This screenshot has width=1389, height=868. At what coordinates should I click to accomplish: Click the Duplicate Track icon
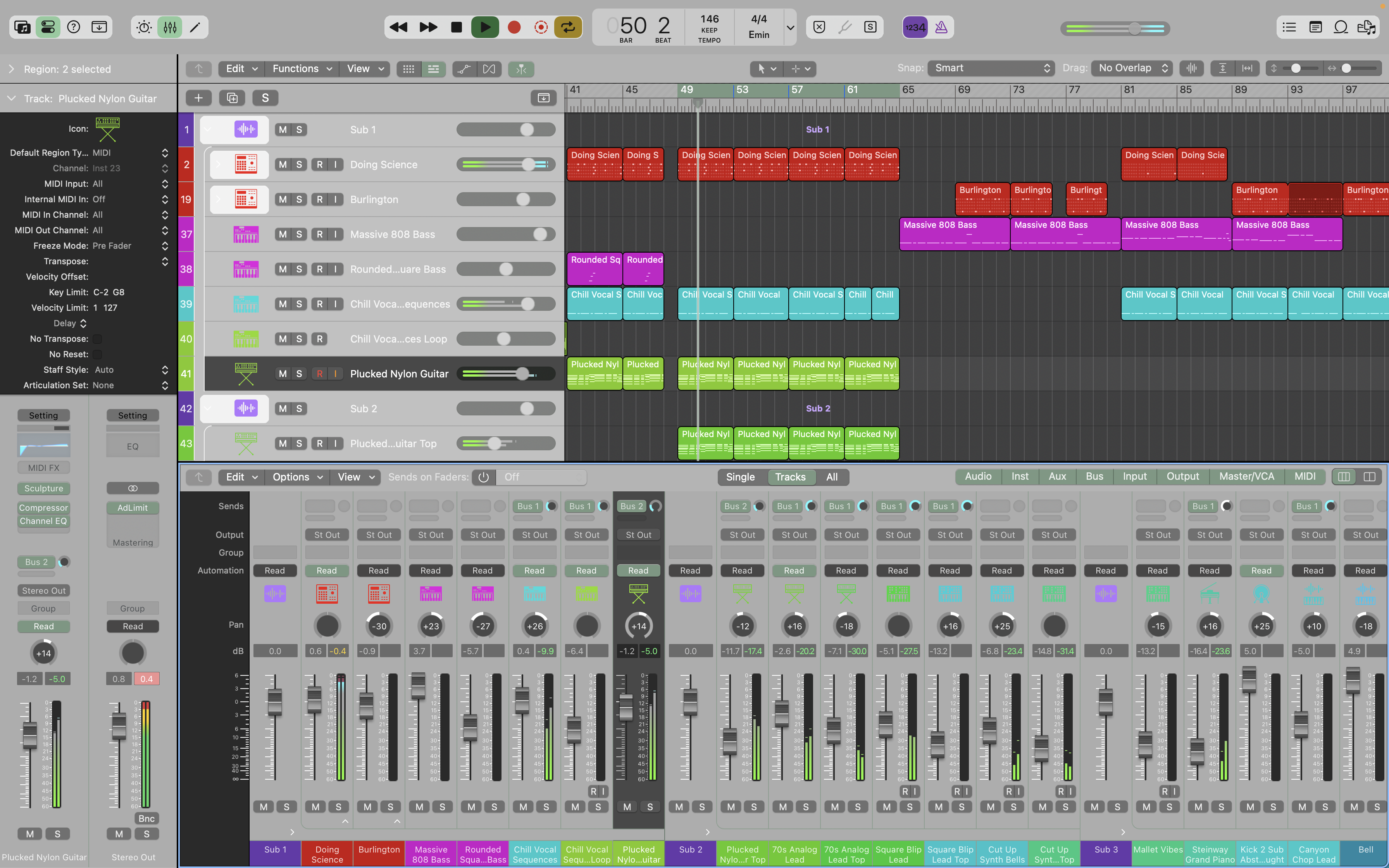pyautogui.click(x=233, y=98)
